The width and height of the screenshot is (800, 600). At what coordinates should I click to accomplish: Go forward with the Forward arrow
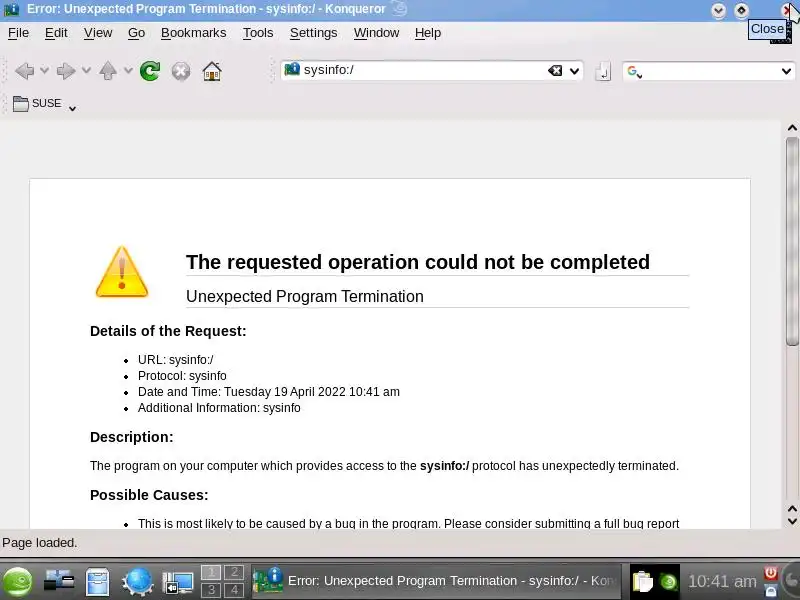66,71
